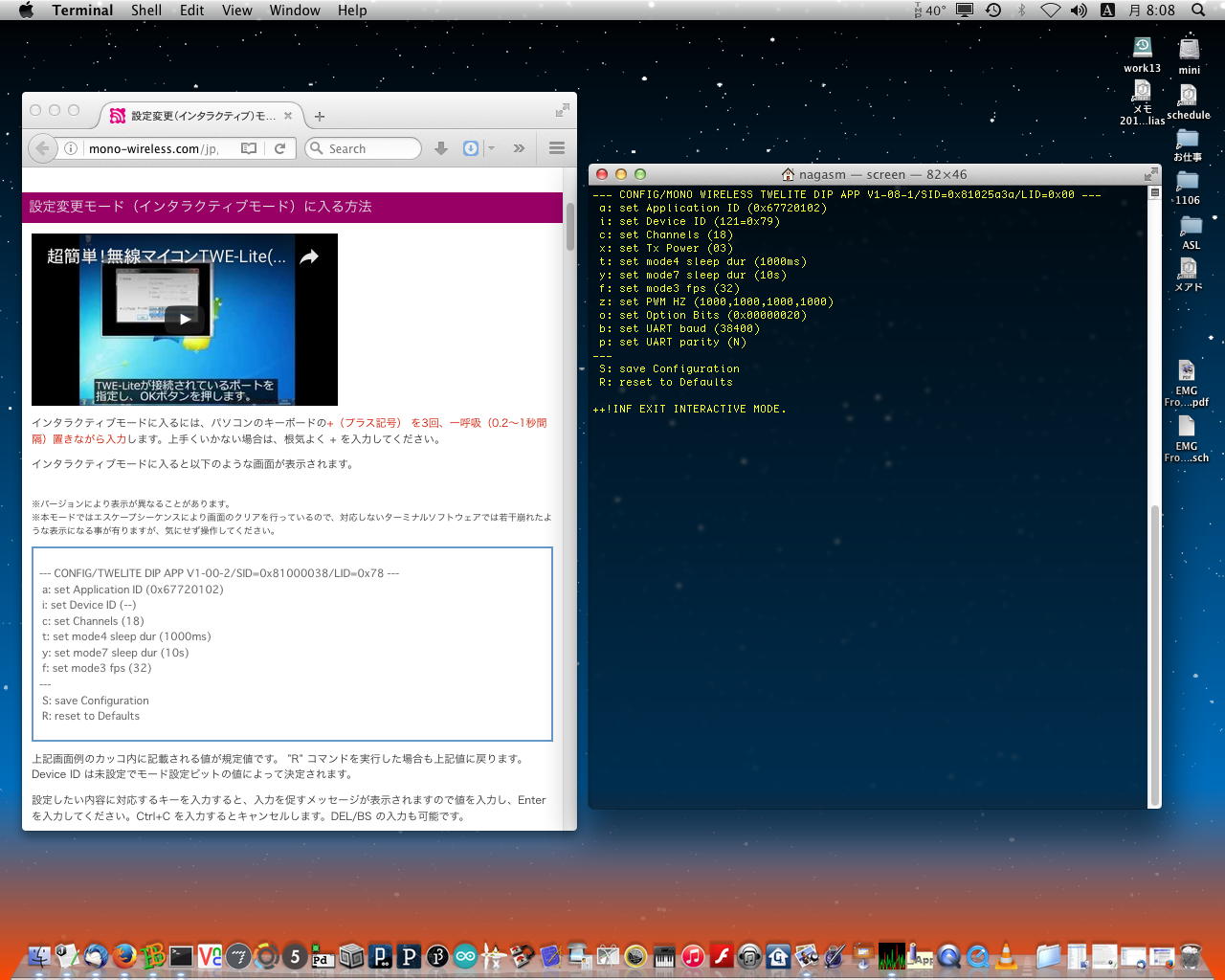Open Spotlight search magnifier
Screen dimensions: 1225x980
1197,10
